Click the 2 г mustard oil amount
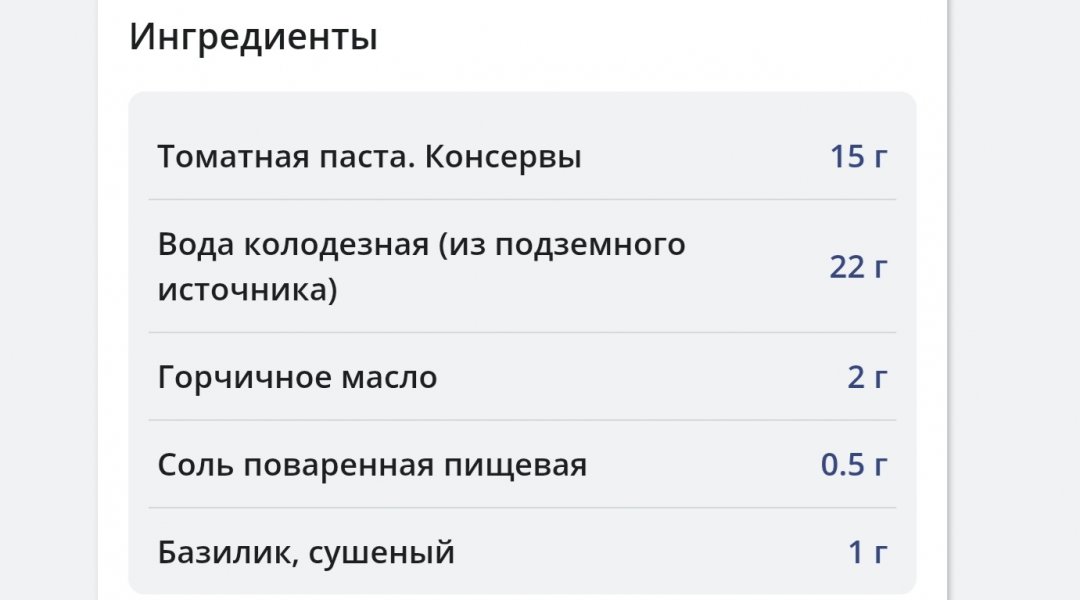The height and width of the screenshot is (600, 1080). coord(867,378)
